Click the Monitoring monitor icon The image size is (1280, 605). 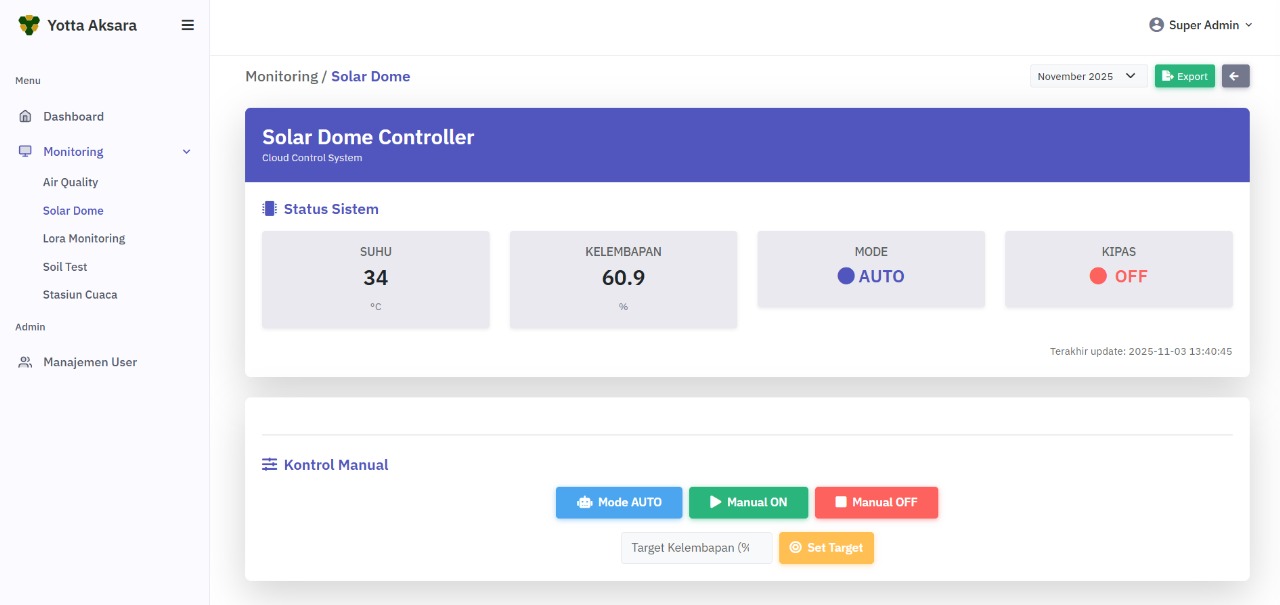point(26,152)
